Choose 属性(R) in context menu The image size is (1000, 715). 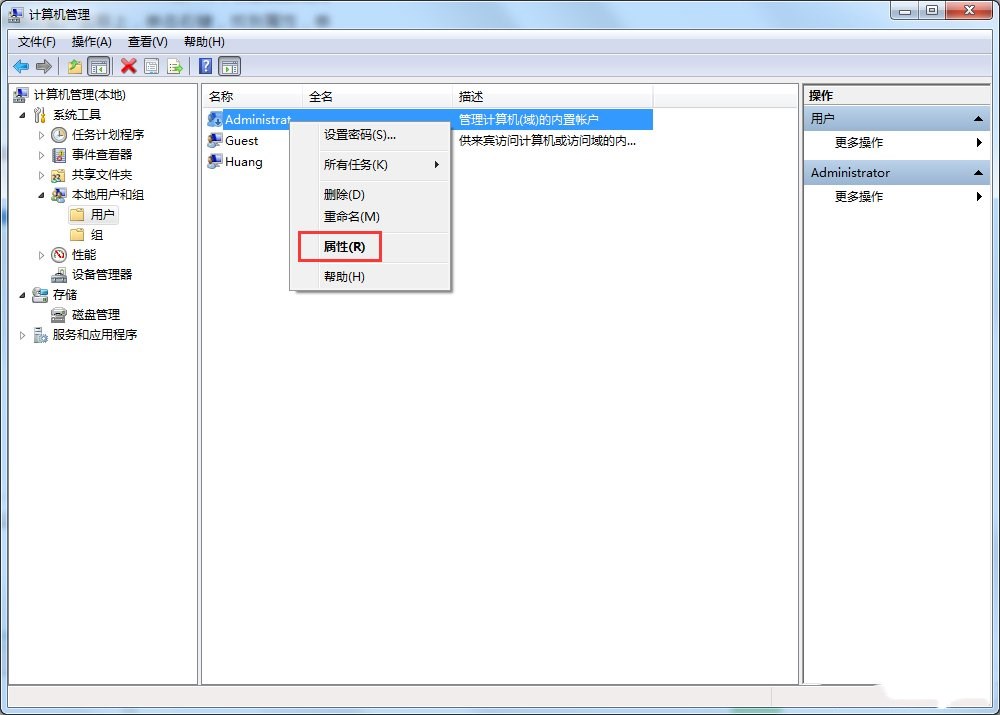coord(370,247)
